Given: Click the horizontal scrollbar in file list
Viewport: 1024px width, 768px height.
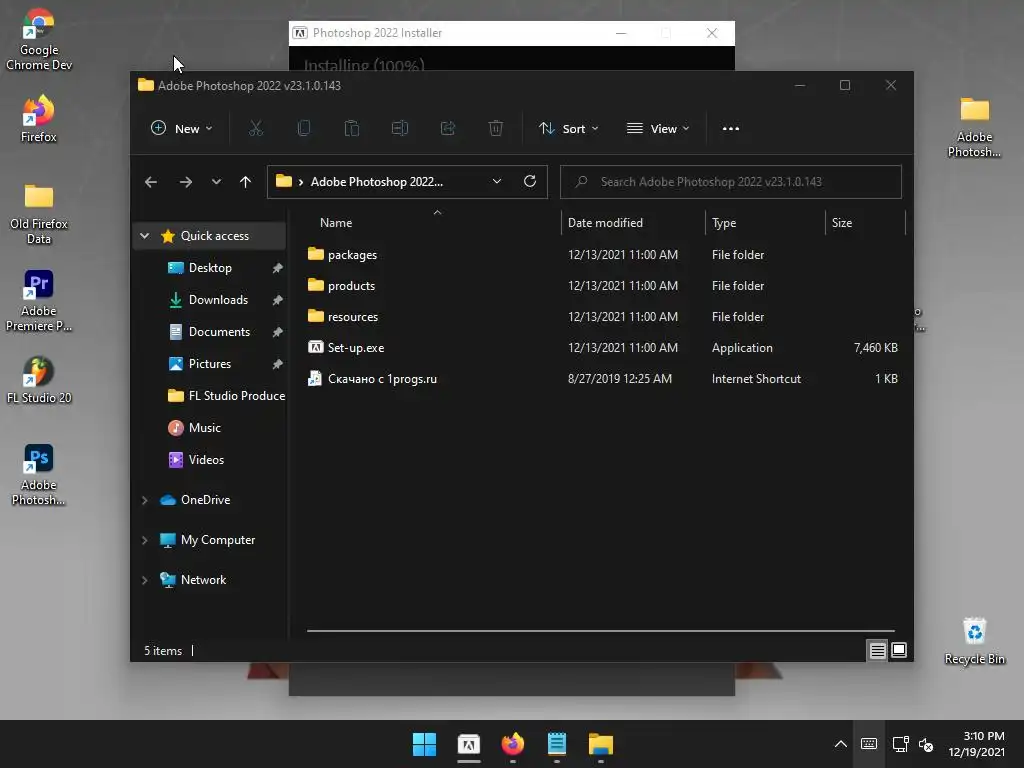Looking at the screenshot, I should click(600, 631).
